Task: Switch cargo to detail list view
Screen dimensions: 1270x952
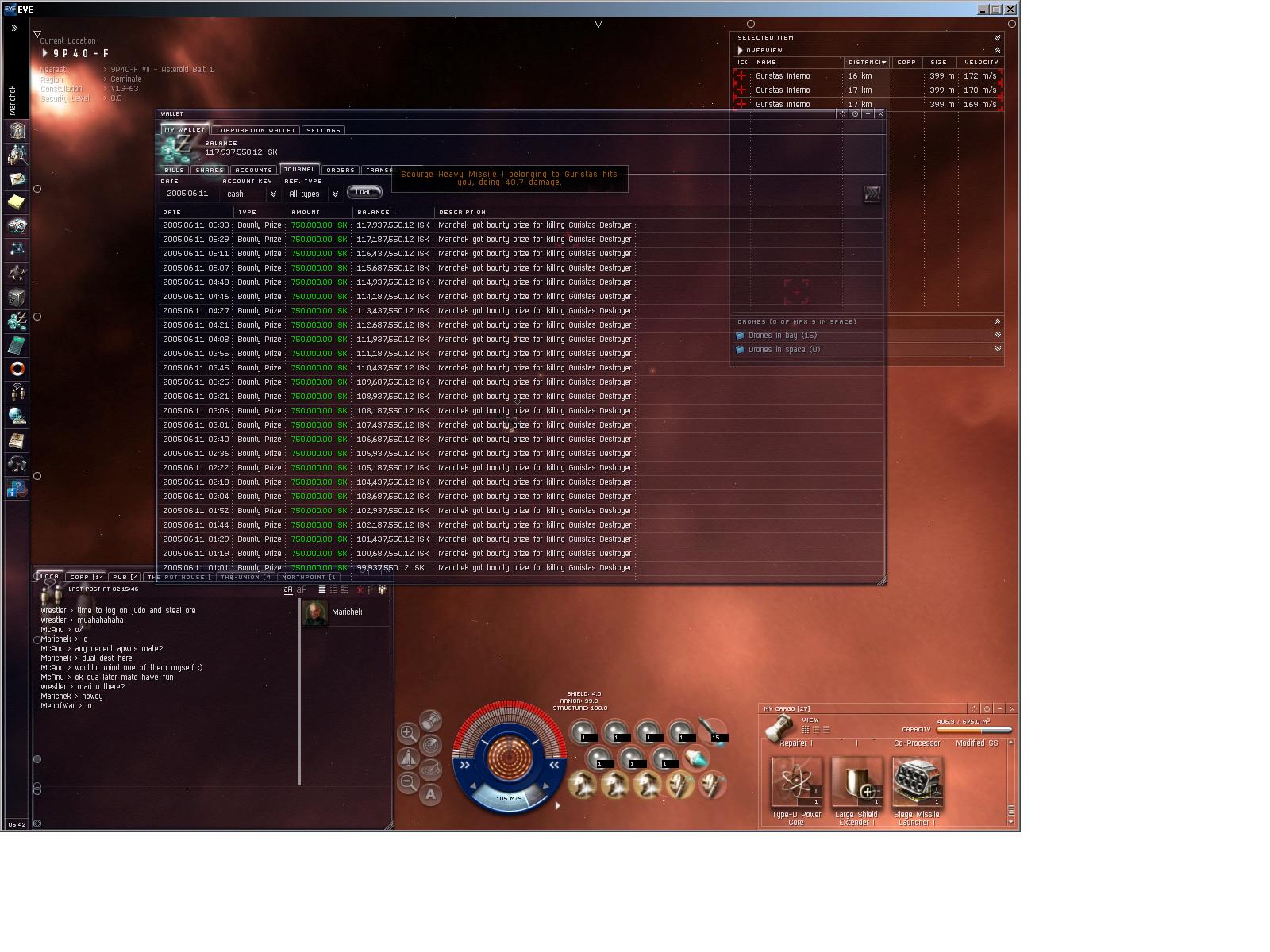Action: pyautogui.click(x=815, y=730)
